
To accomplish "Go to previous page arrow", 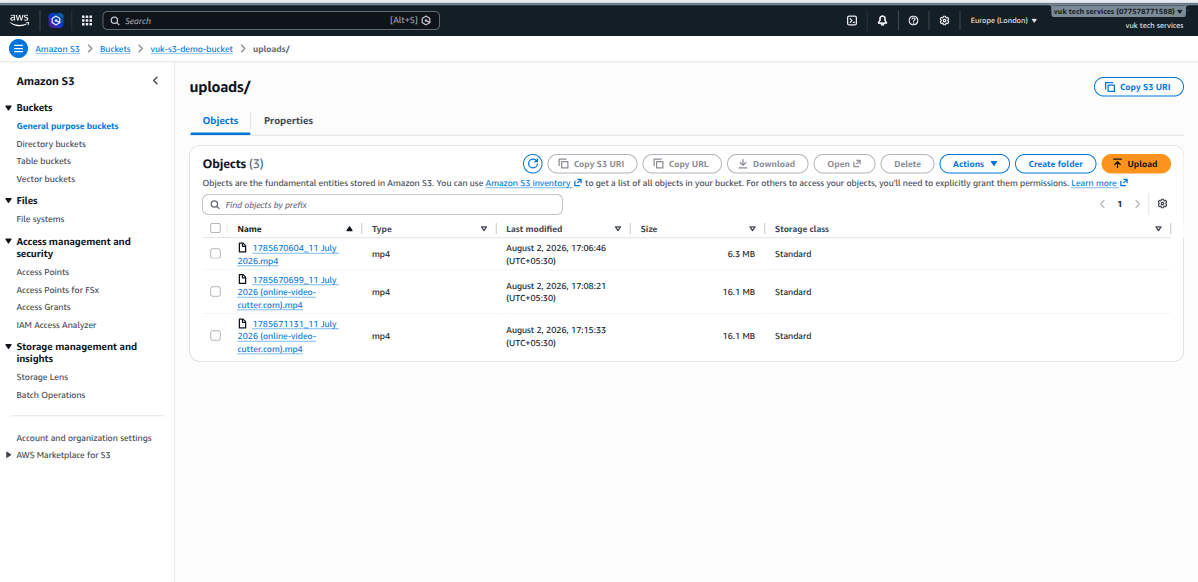I will [x=1102, y=204].
